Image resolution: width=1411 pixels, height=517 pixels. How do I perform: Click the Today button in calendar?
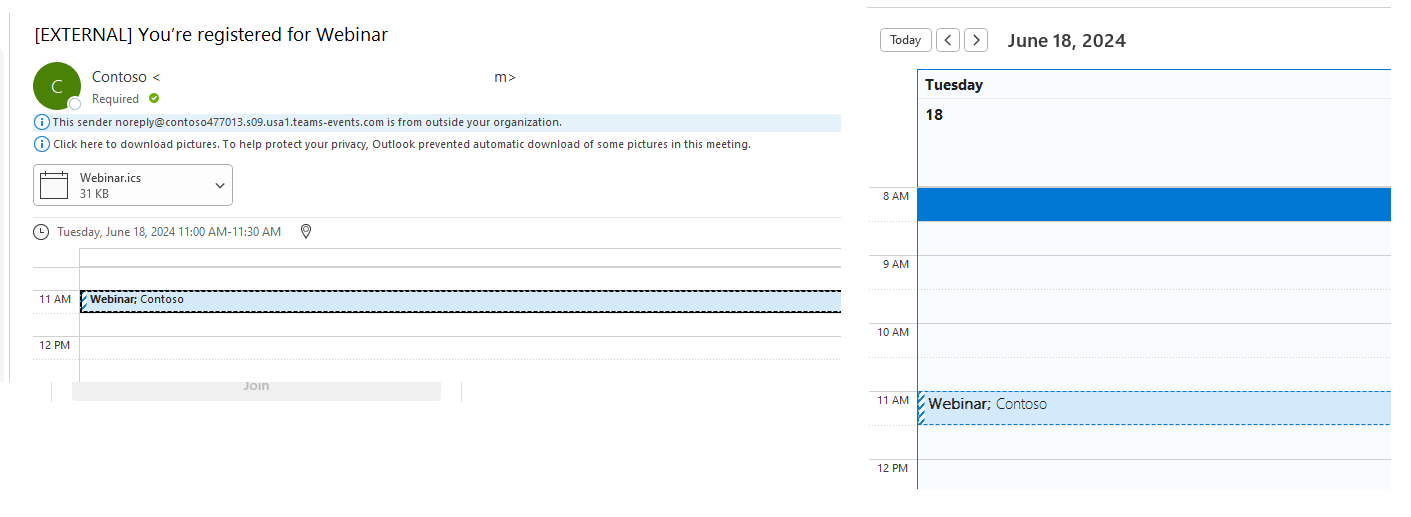pos(905,40)
